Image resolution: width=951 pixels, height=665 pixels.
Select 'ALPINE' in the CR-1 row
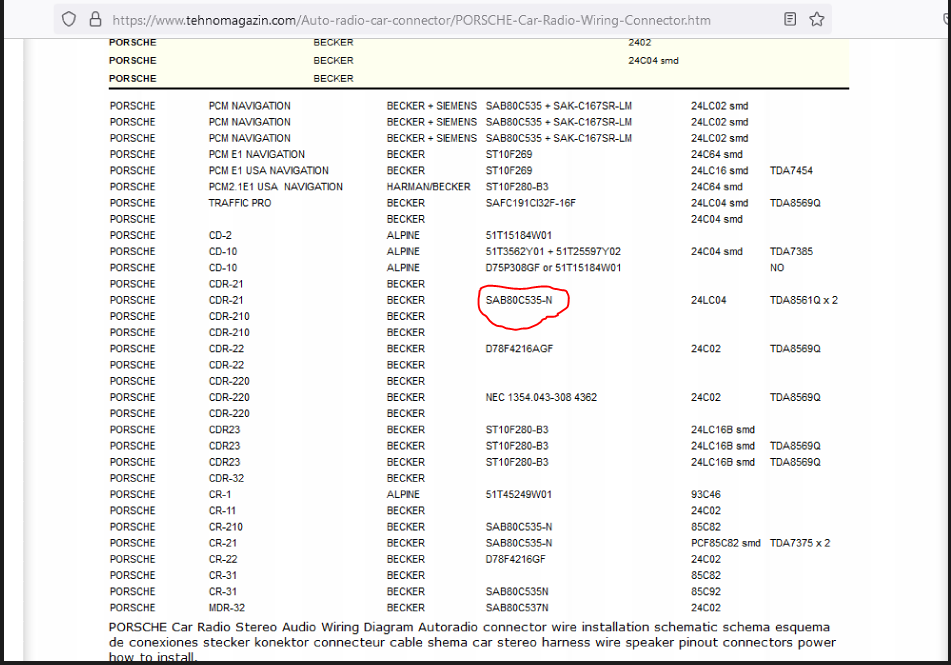pos(403,495)
